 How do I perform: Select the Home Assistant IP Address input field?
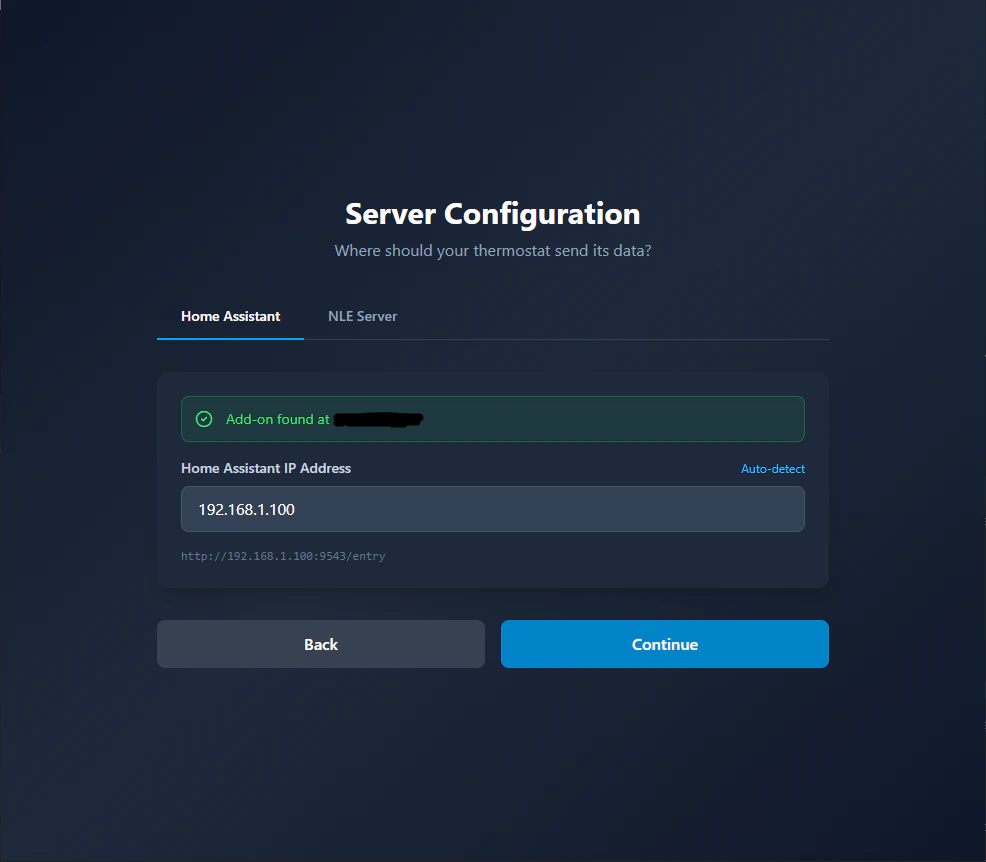tap(492, 509)
